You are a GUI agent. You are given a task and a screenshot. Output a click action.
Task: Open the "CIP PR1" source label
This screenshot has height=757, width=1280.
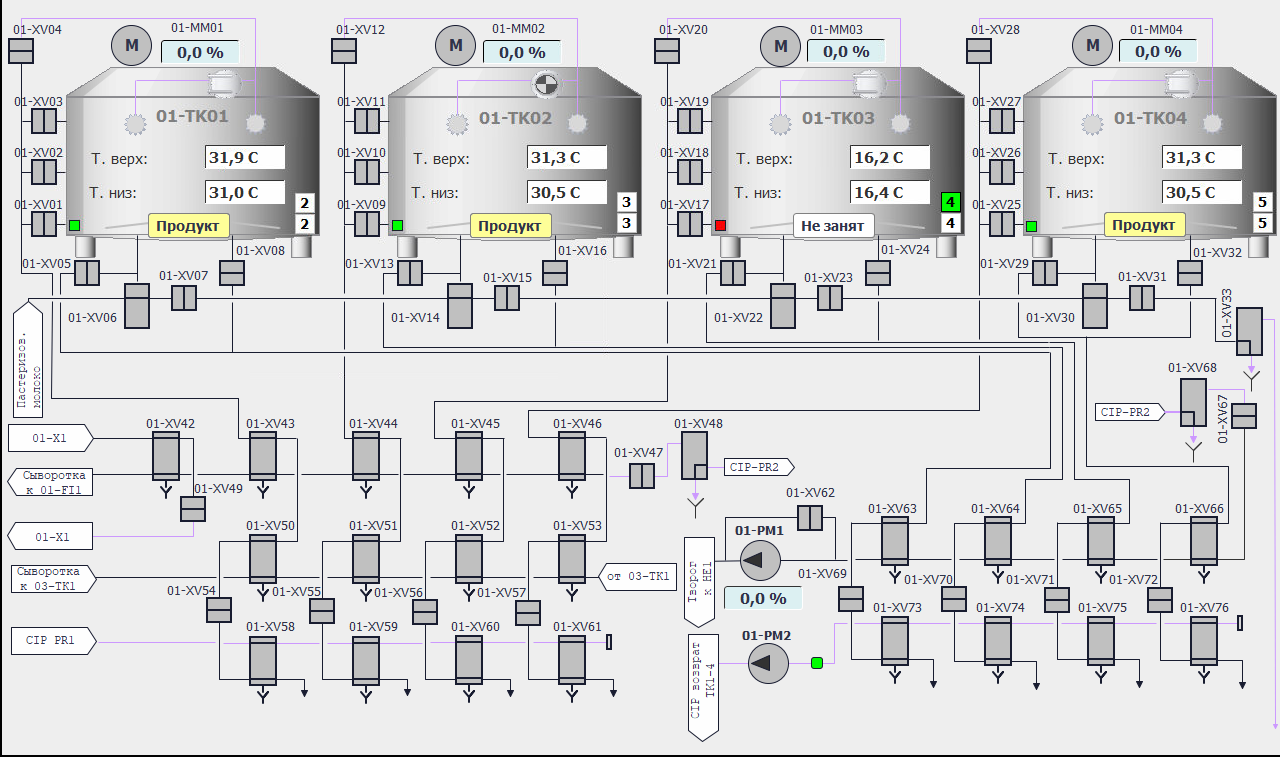pyautogui.click(x=52, y=640)
